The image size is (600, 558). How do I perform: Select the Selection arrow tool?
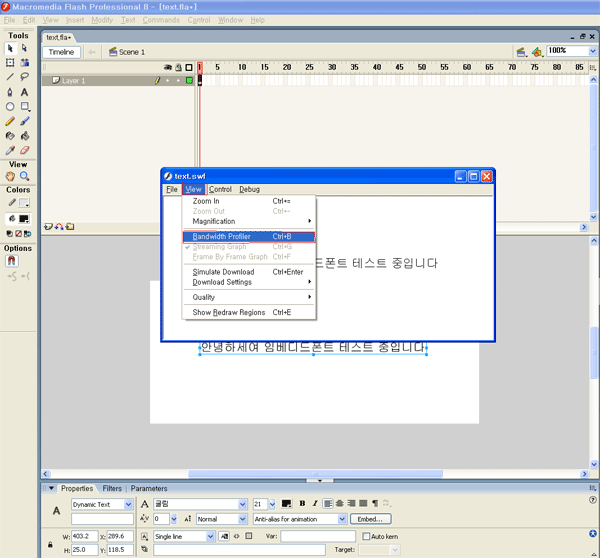coord(10,48)
